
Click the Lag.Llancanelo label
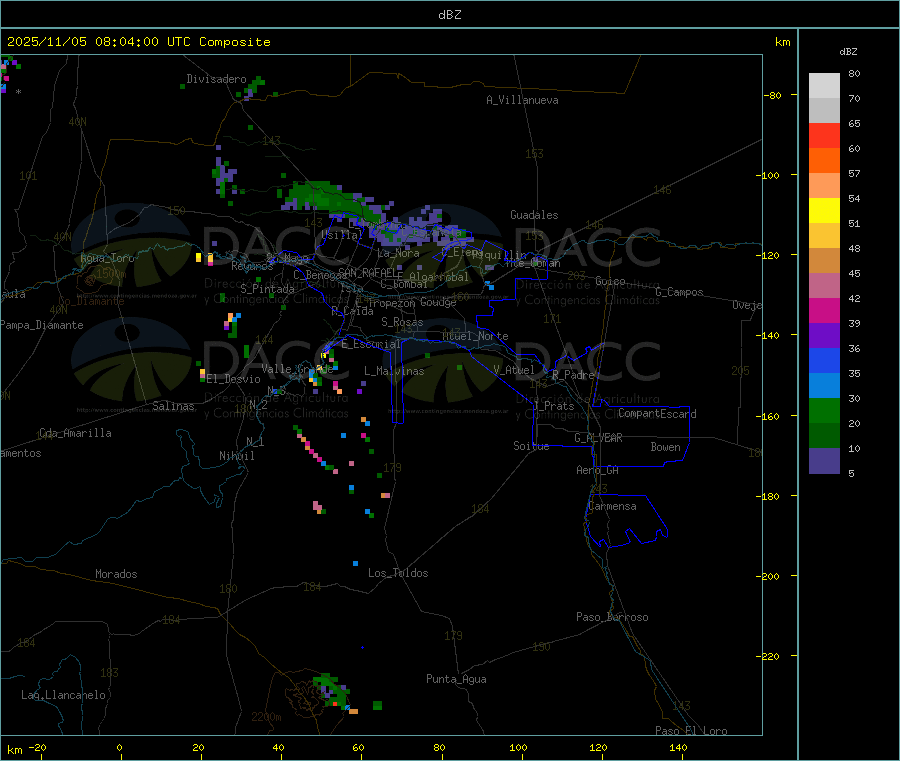[63, 695]
